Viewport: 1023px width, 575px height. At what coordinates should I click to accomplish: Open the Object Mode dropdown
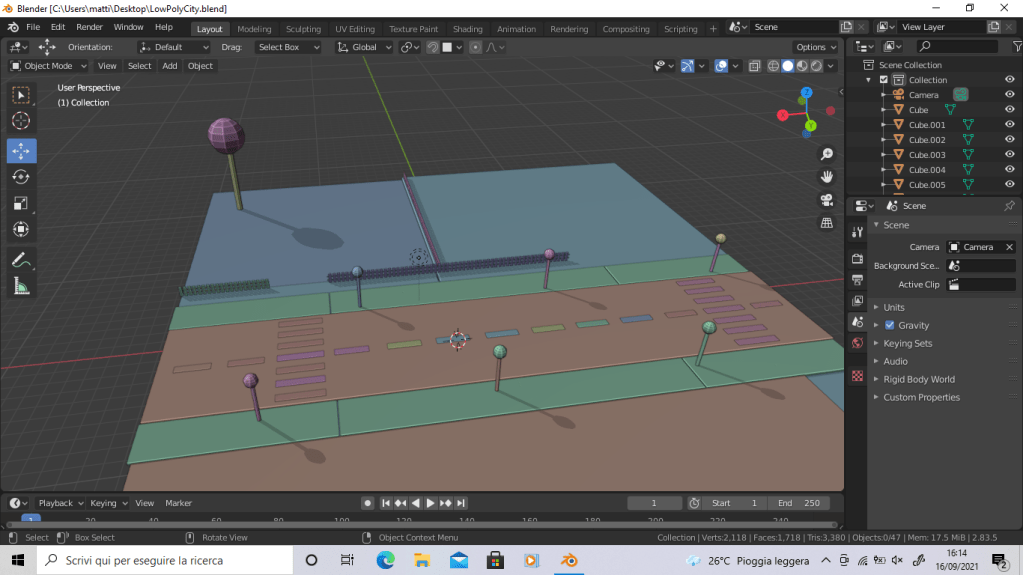pos(49,66)
